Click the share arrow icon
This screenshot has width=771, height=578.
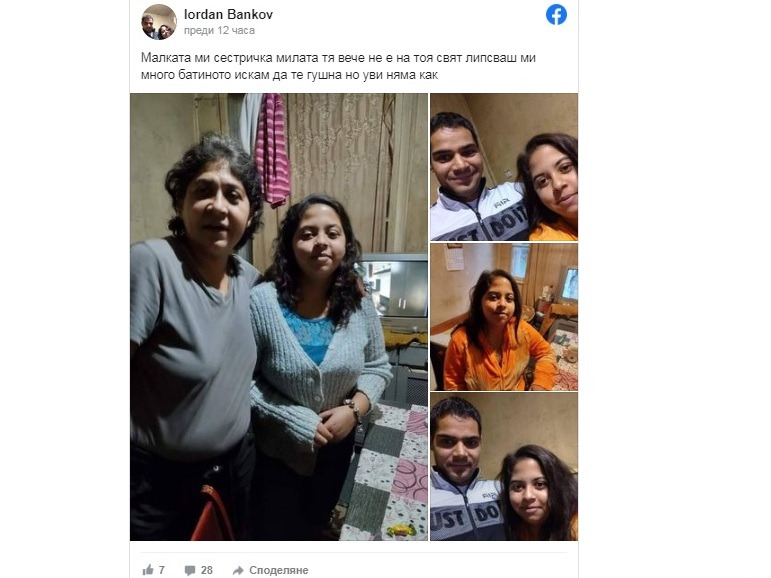pos(238,570)
